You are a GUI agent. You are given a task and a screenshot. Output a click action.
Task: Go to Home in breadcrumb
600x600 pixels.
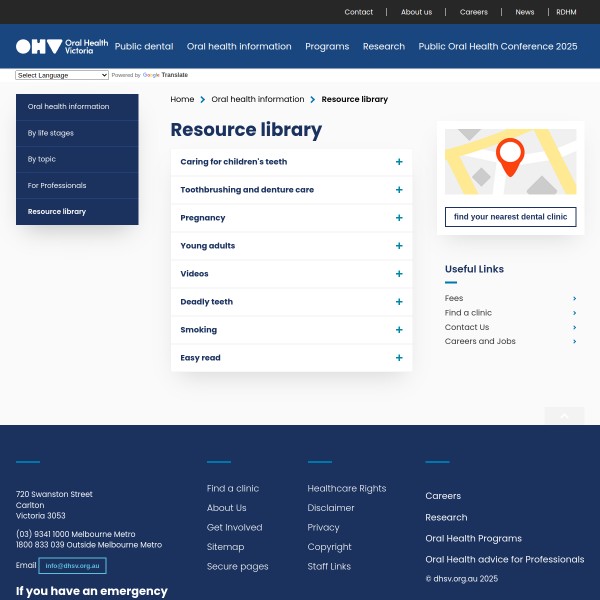click(x=182, y=100)
